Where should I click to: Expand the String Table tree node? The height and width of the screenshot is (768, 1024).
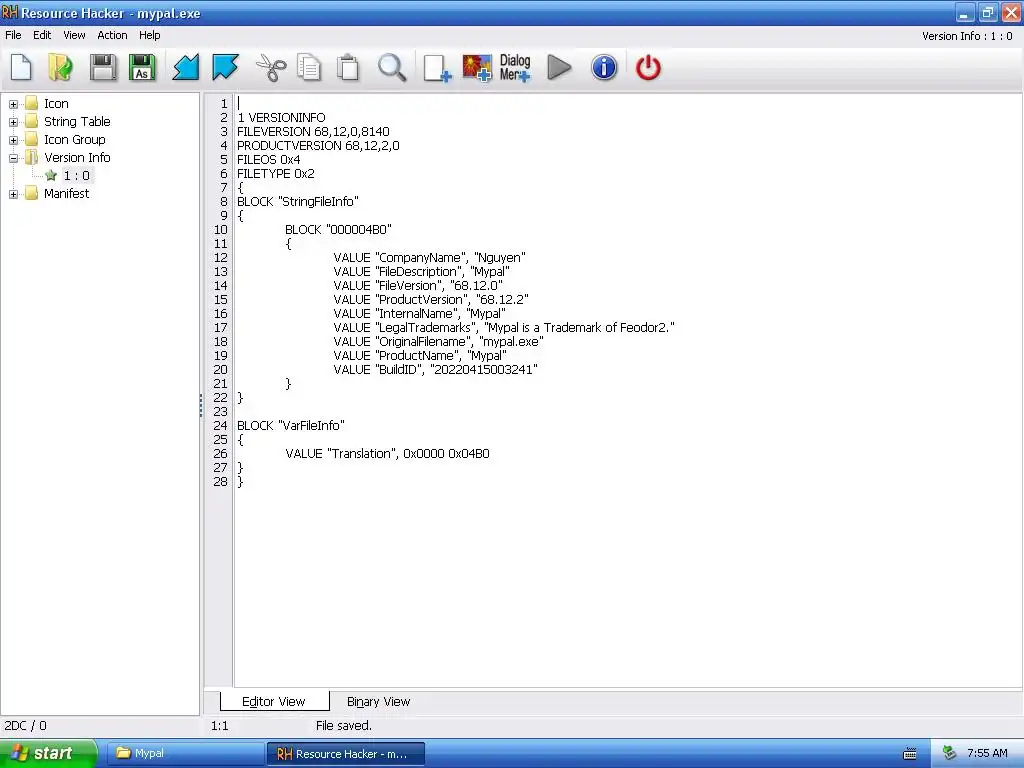(x=13, y=122)
